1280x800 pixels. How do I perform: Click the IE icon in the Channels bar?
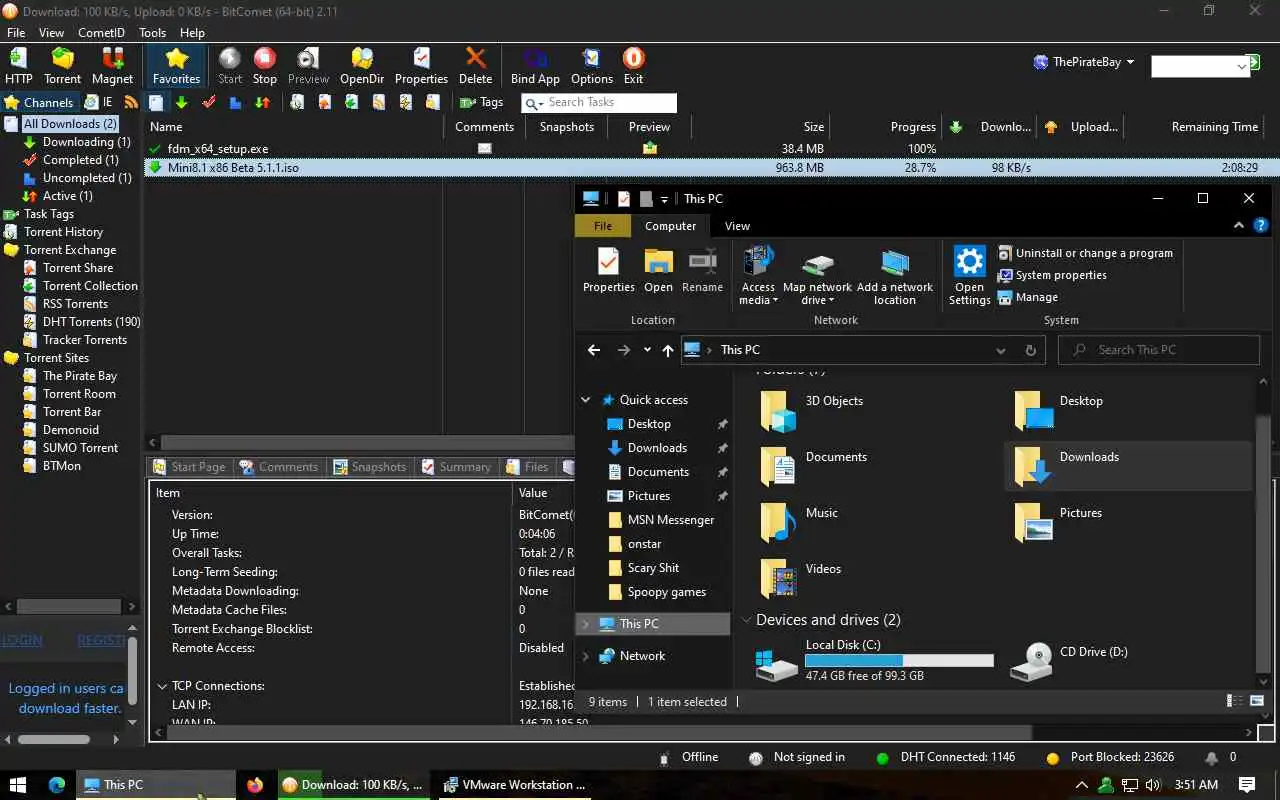tap(98, 102)
